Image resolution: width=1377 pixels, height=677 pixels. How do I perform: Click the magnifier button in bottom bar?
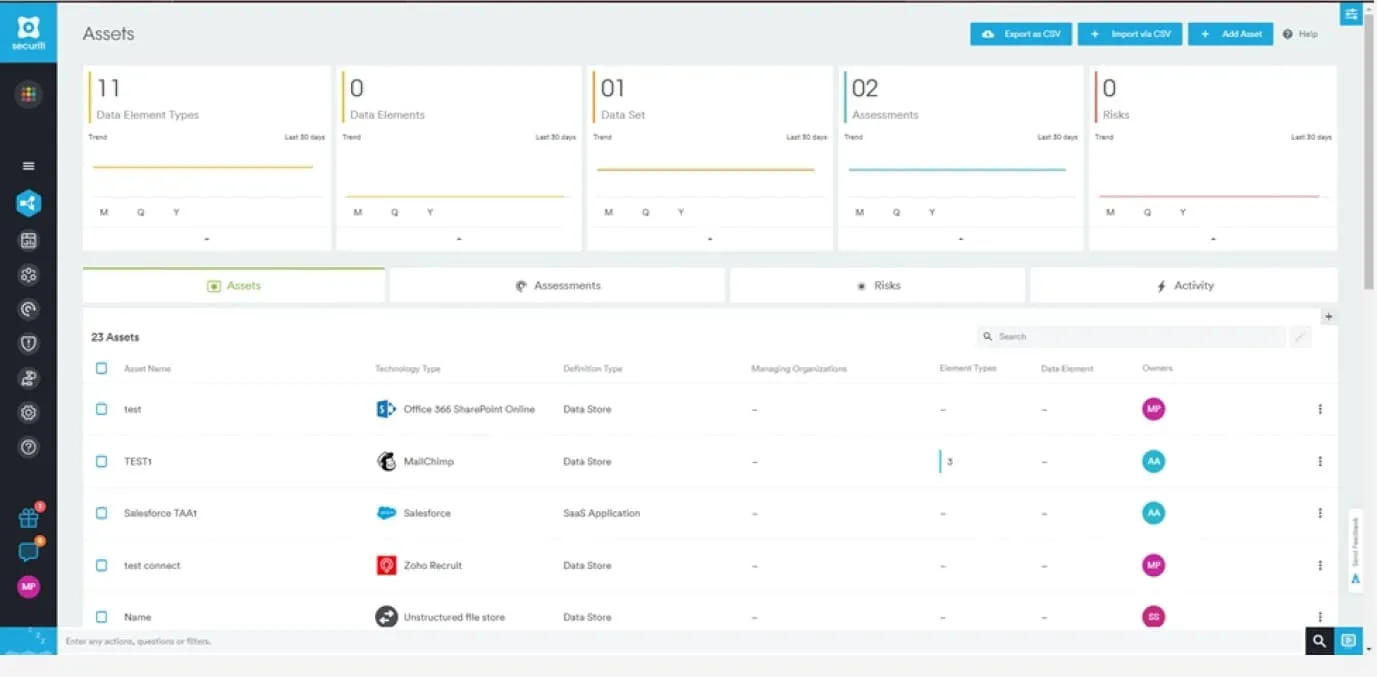click(1319, 641)
